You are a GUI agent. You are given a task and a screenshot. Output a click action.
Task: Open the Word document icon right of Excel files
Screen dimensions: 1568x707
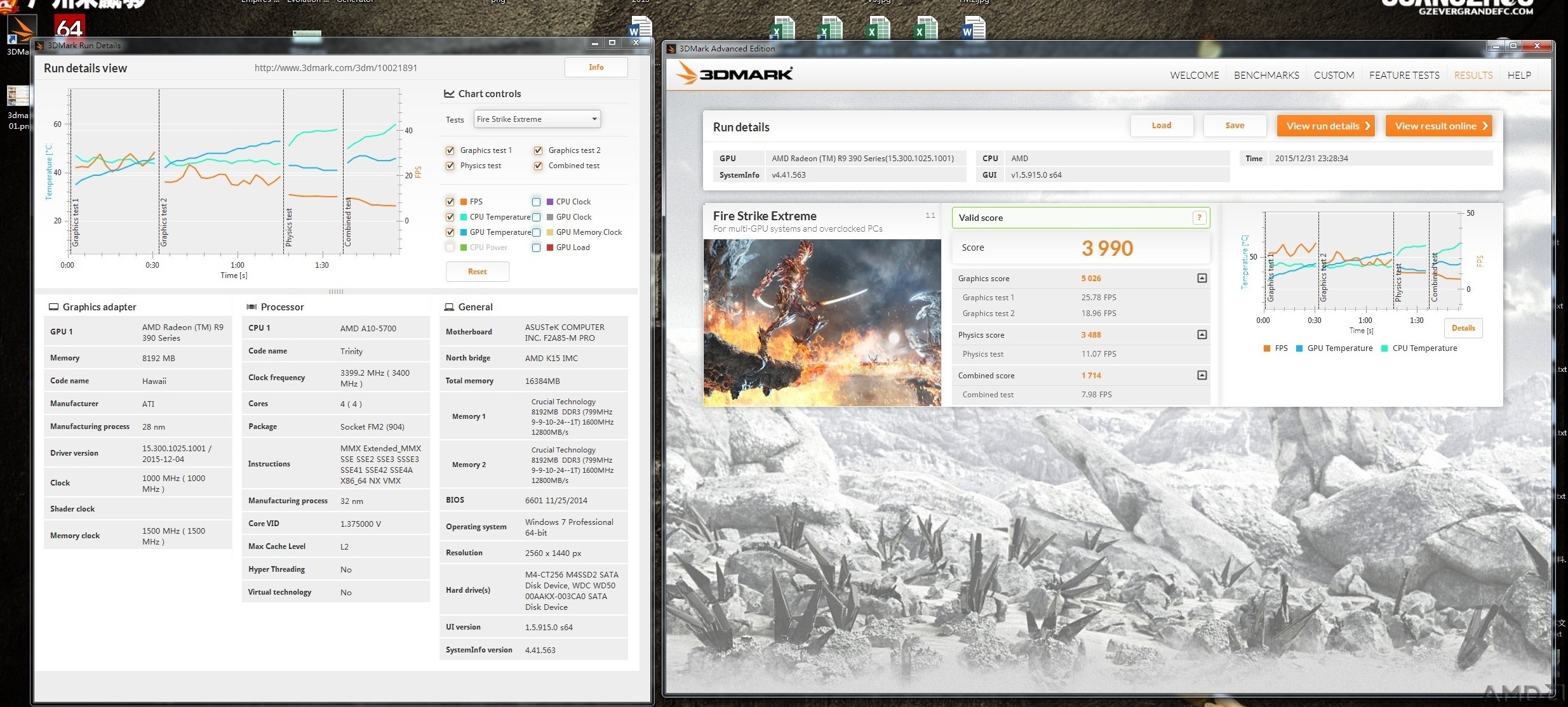pyautogui.click(x=974, y=28)
